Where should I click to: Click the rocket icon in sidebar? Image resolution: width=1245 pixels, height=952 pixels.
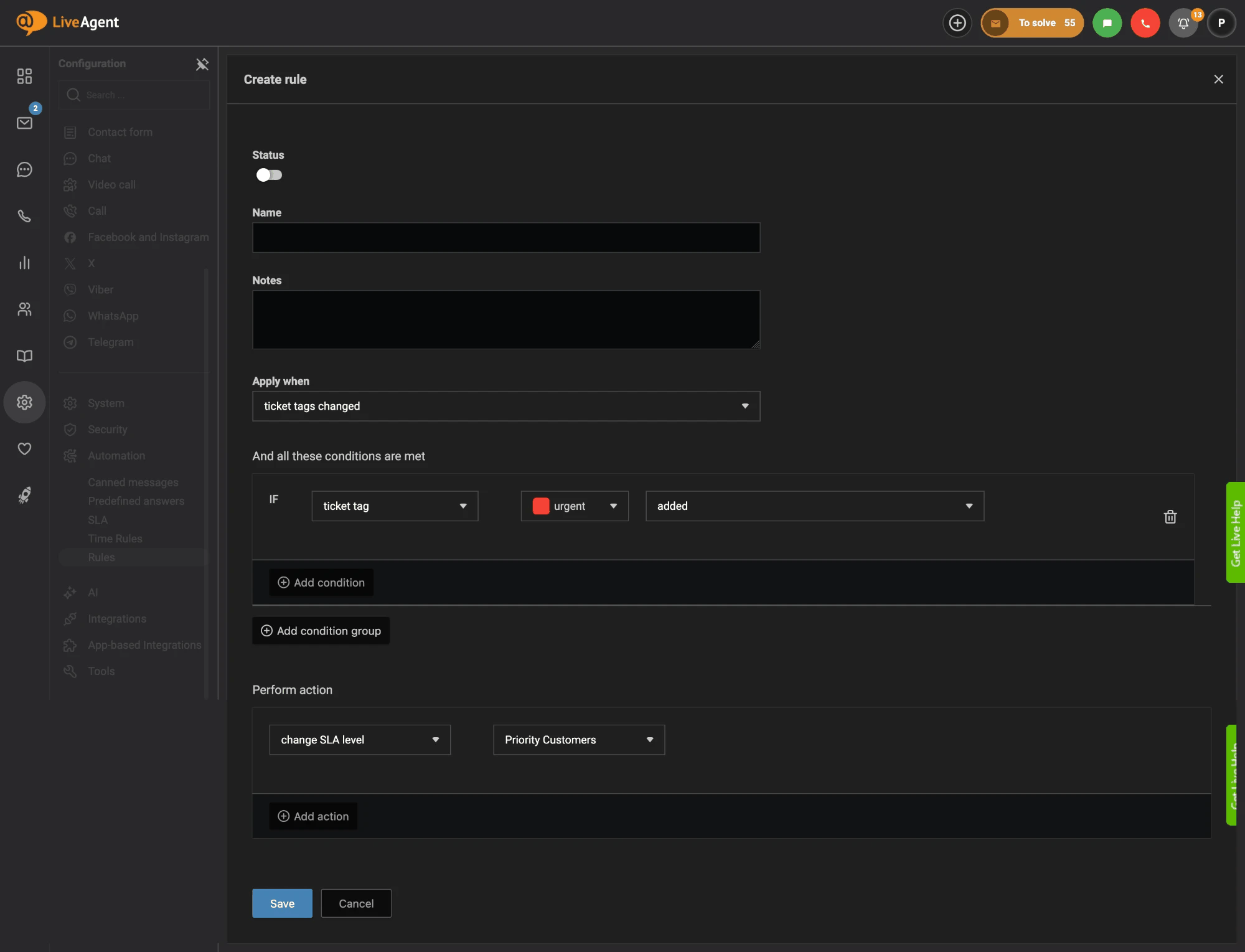(x=24, y=496)
